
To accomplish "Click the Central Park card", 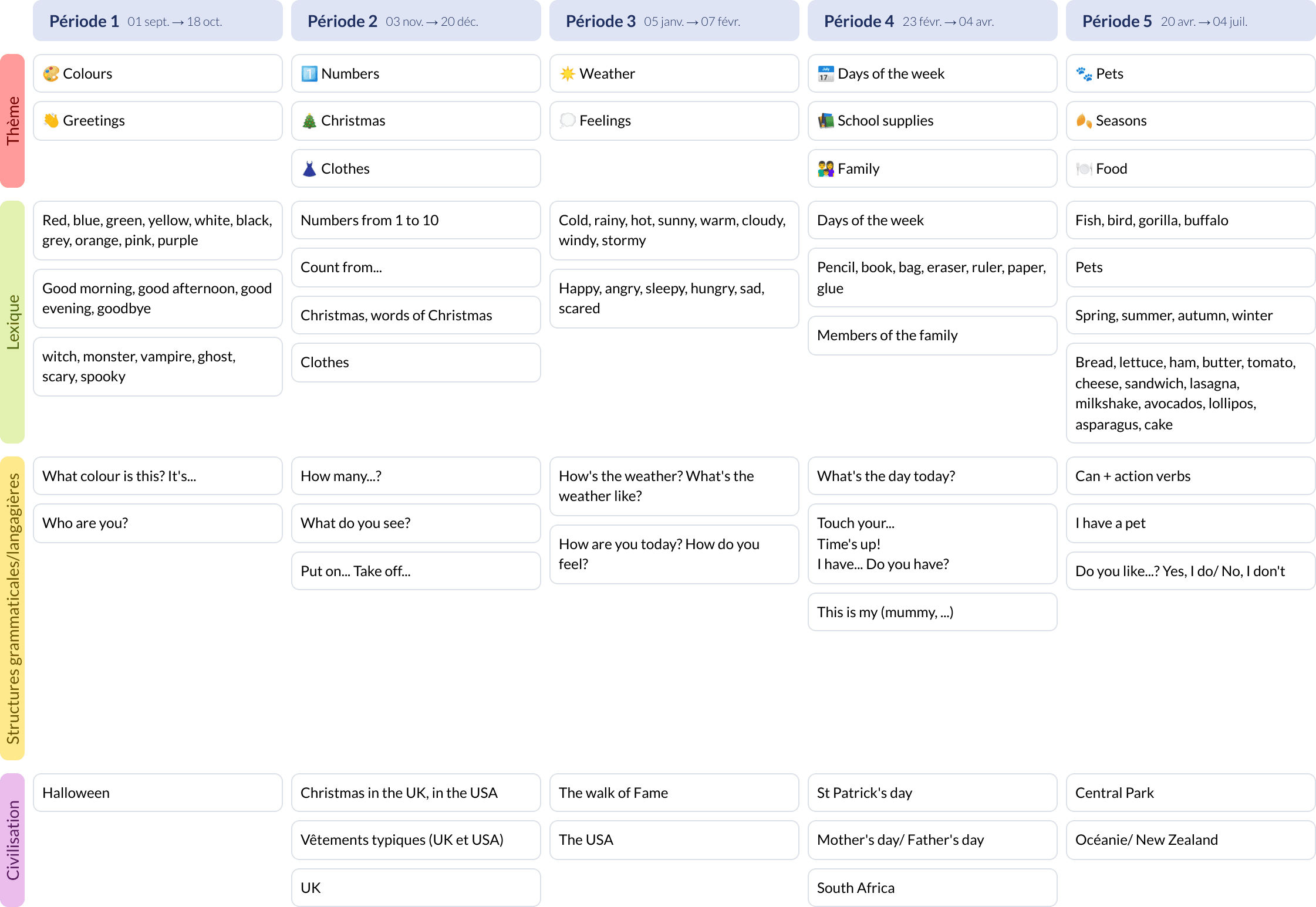I will click(x=1190, y=793).
